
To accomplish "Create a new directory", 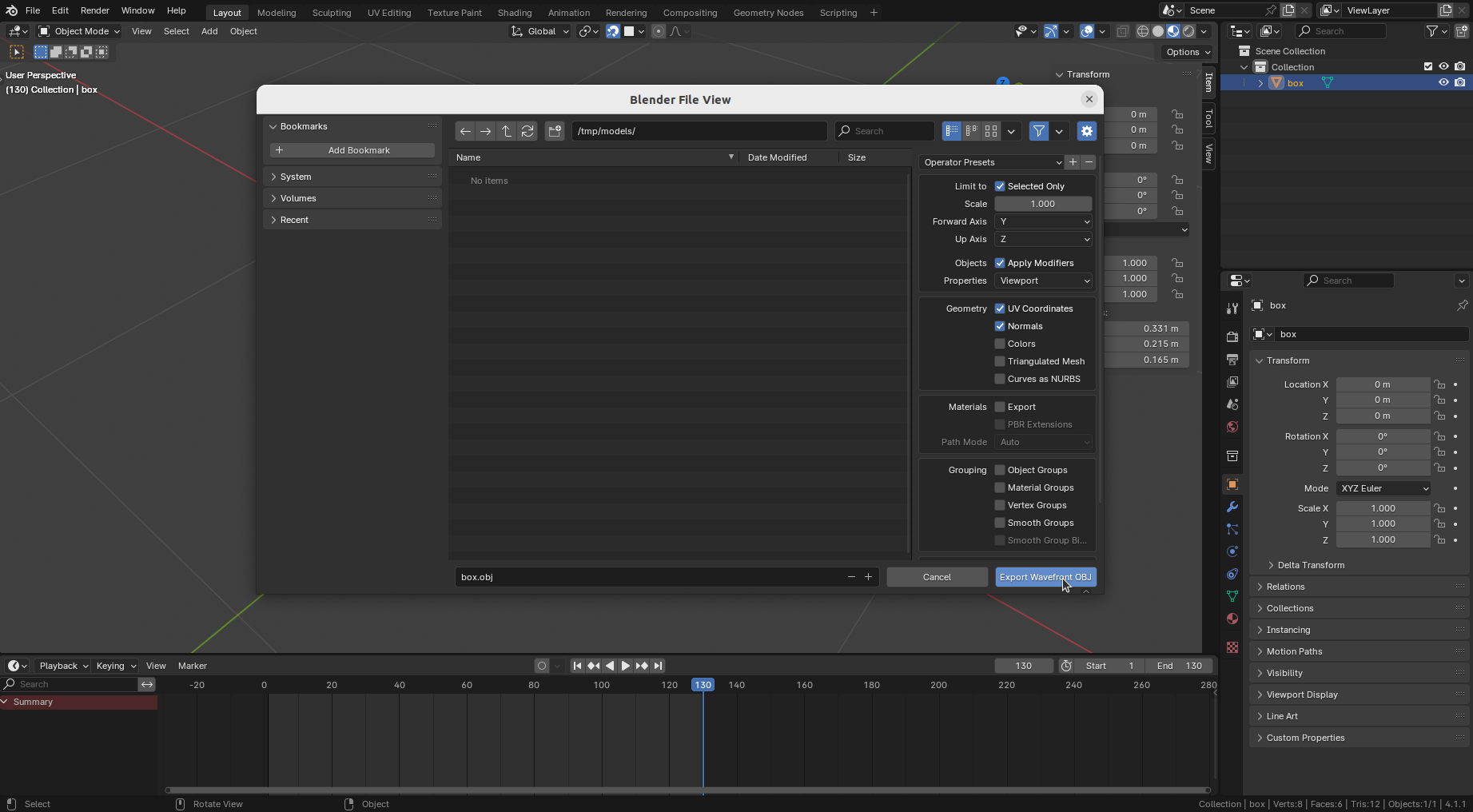I will pos(555,131).
